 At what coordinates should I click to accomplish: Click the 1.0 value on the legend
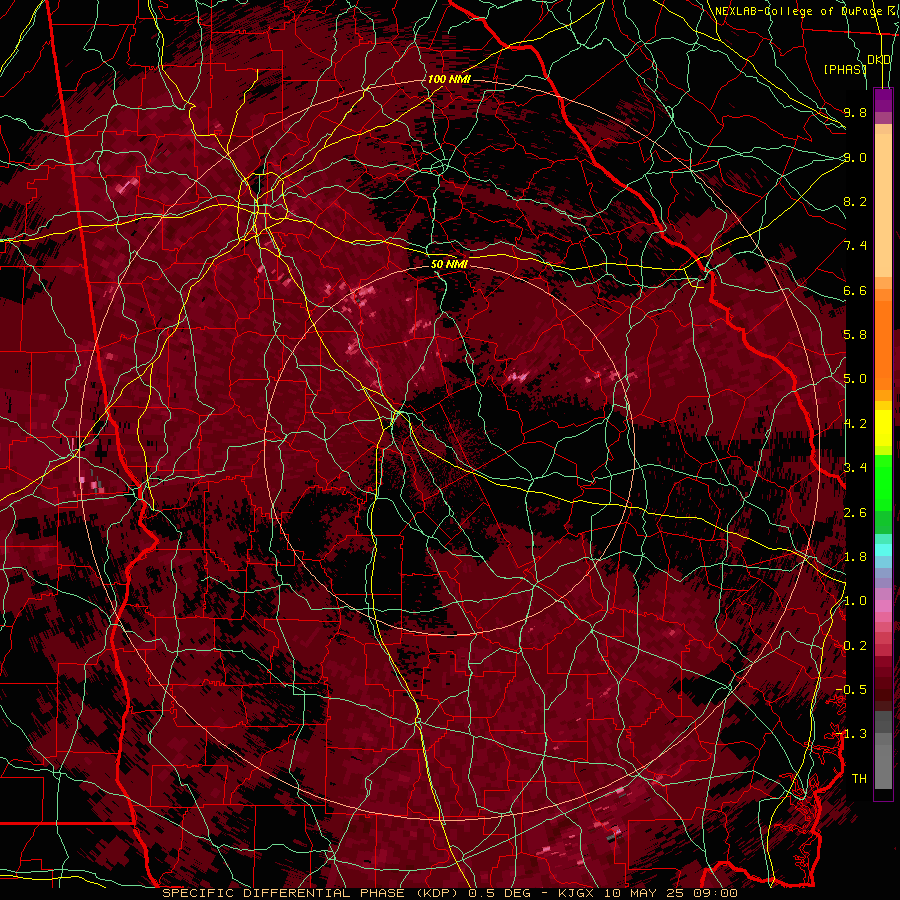coord(855,601)
